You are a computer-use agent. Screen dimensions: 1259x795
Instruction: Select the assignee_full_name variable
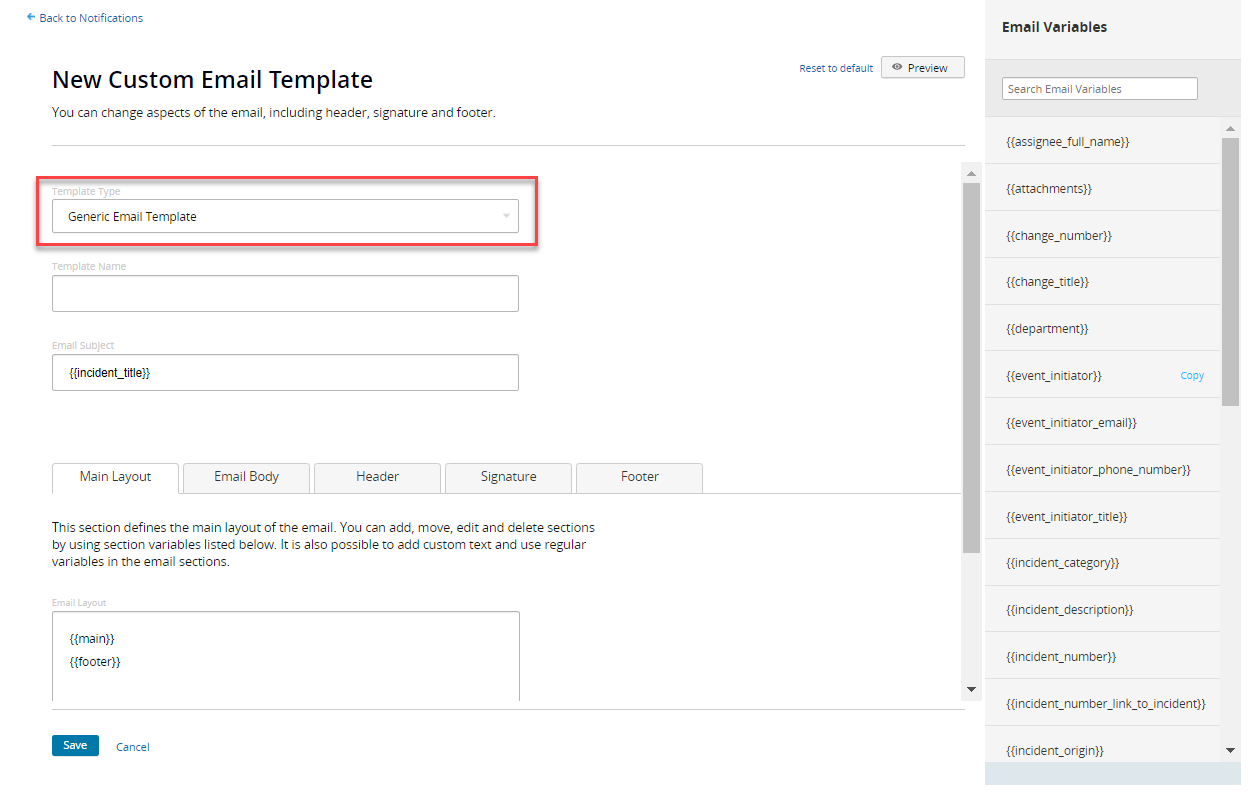point(1067,141)
